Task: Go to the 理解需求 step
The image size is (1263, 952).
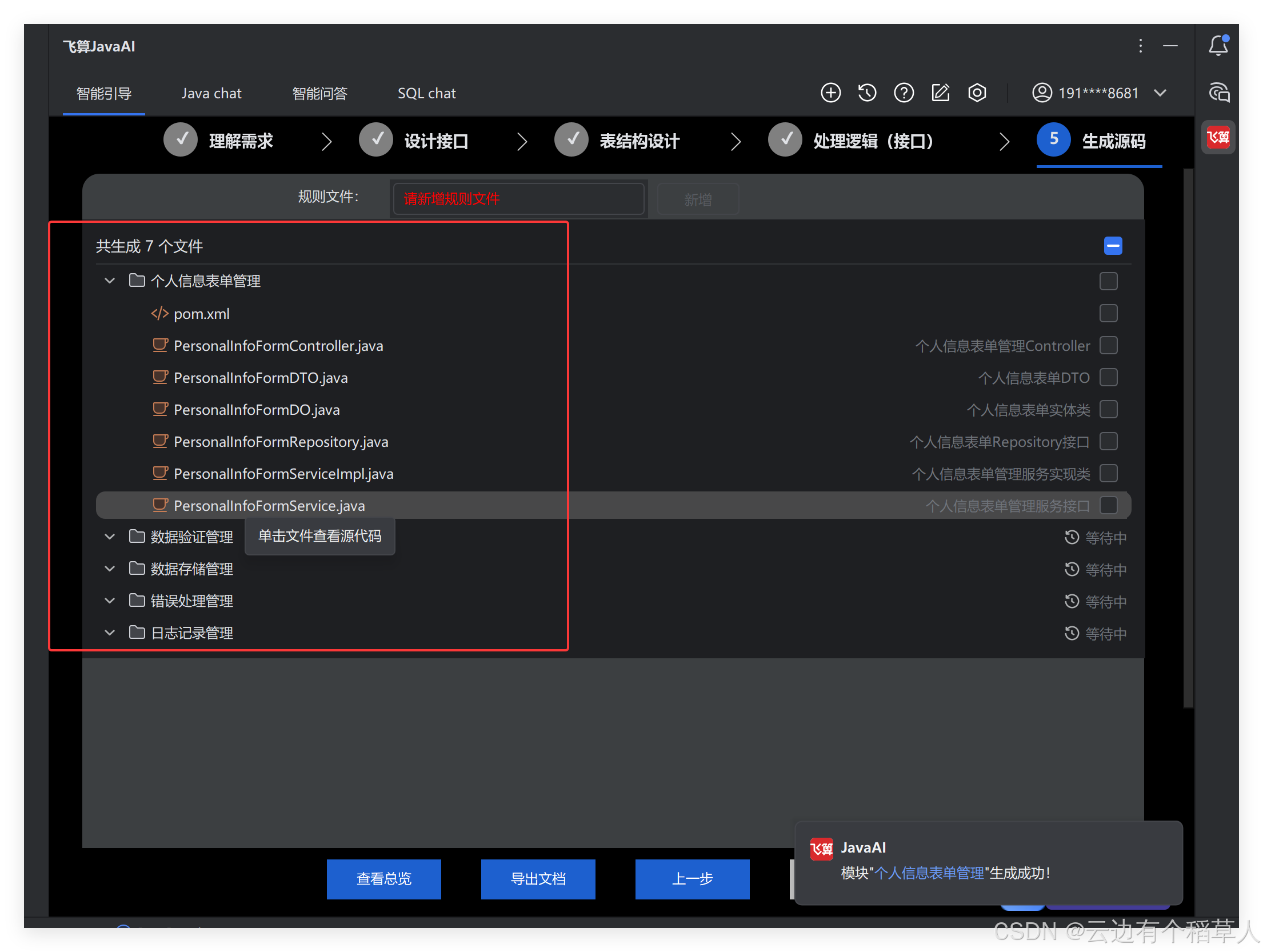Action: click(218, 141)
